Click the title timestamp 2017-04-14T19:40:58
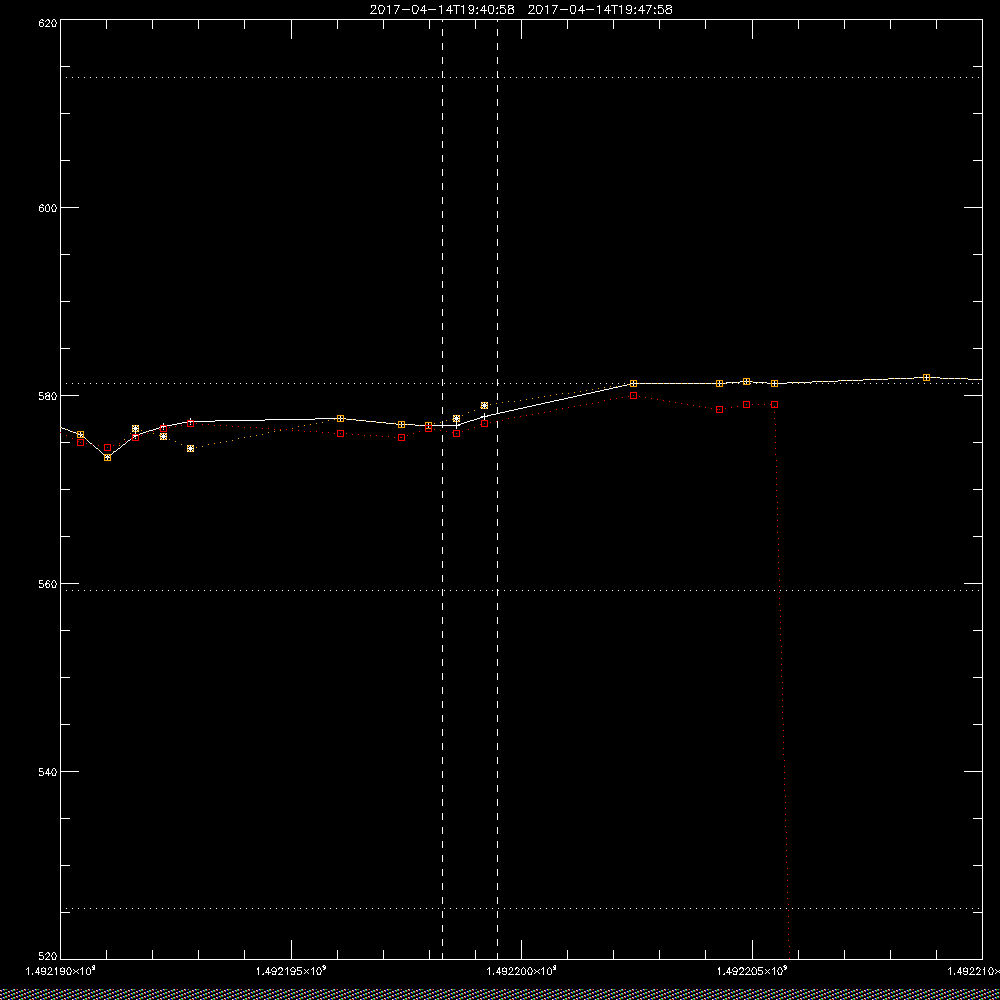Screen dimensions: 1000x1000 (x=442, y=10)
